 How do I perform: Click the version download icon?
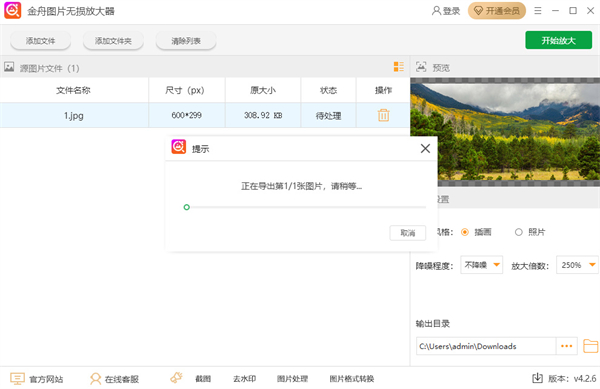(x=537, y=378)
